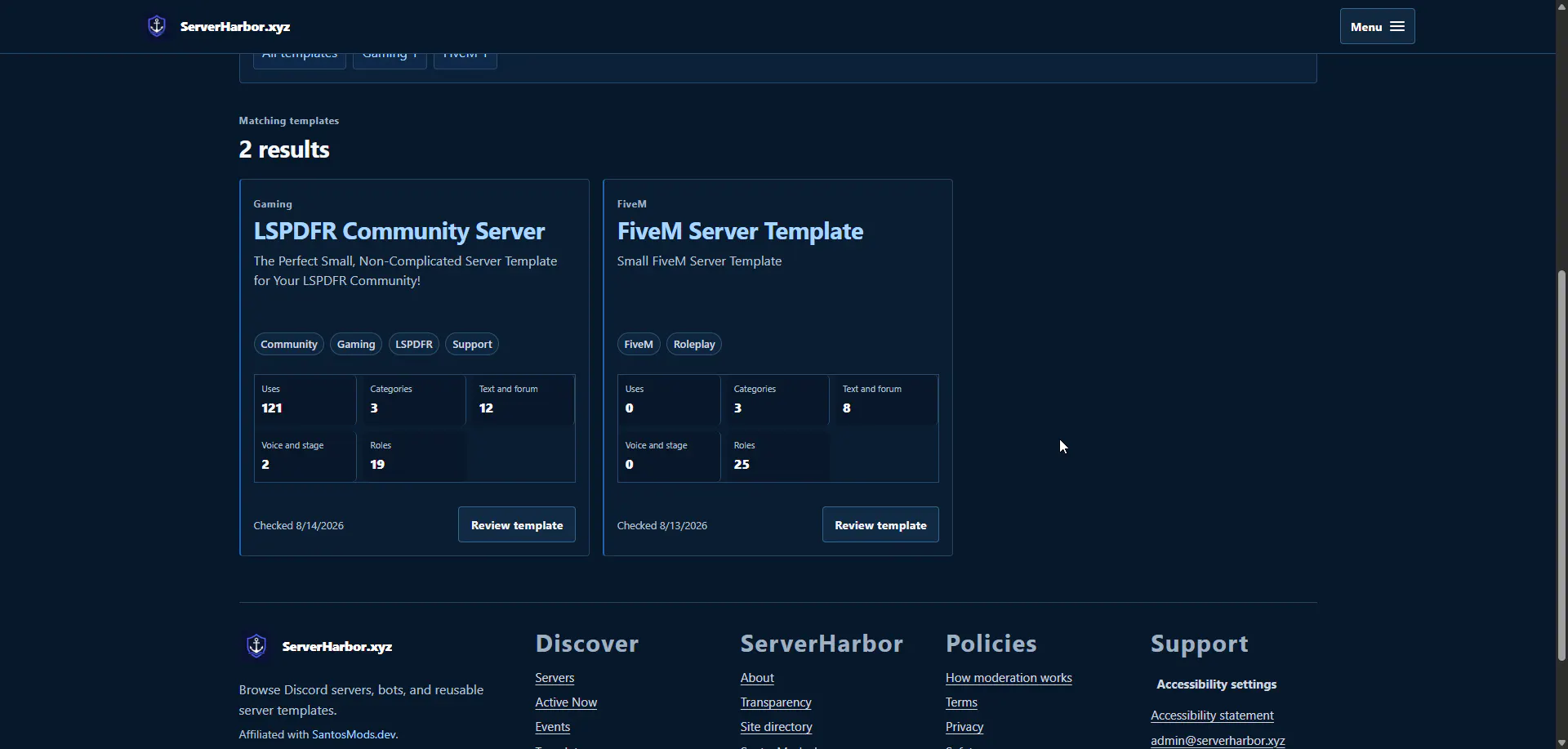Image resolution: width=1568 pixels, height=749 pixels.
Task: Read How moderation works policy link
Action: (1009, 678)
